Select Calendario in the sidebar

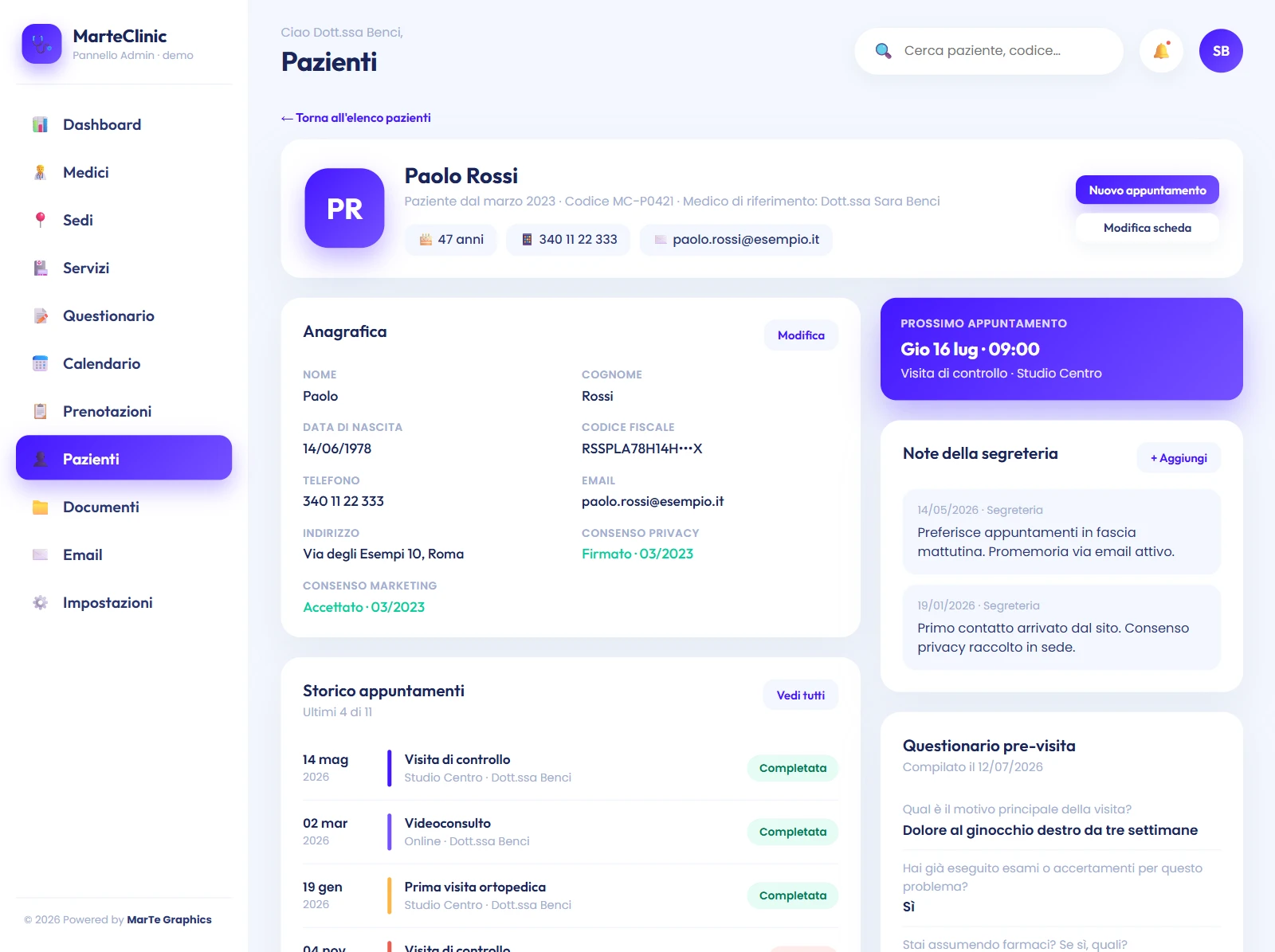pos(124,363)
